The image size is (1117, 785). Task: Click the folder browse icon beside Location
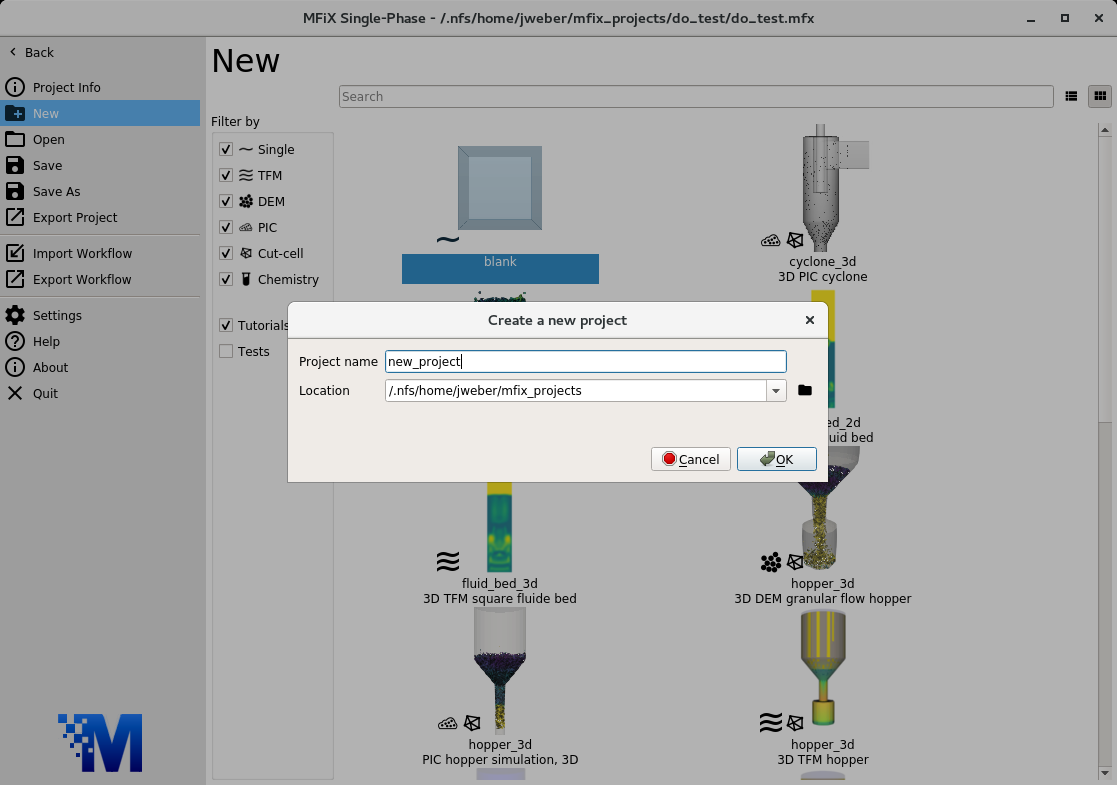[x=805, y=390]
